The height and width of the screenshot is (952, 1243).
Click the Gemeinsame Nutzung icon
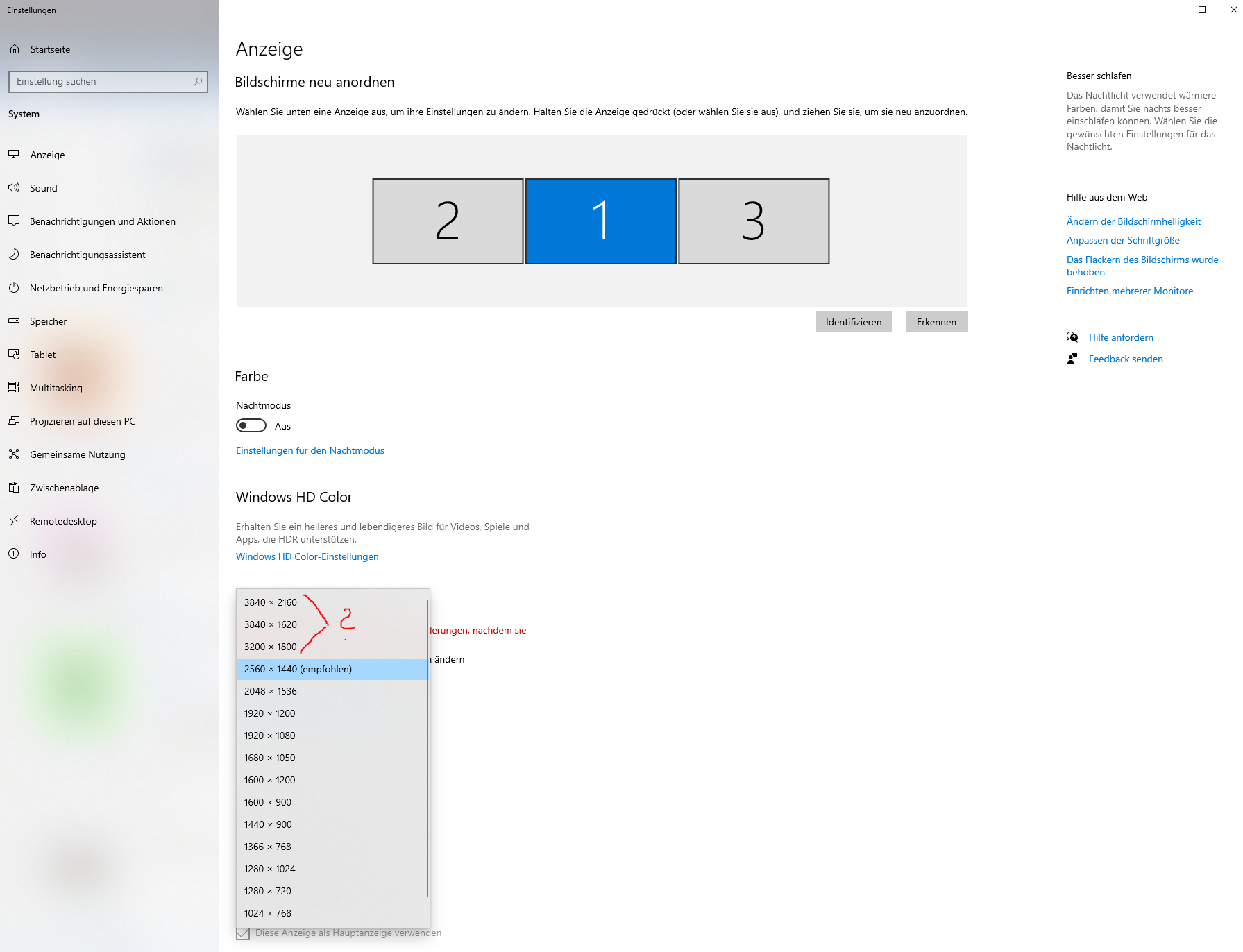pos(14,454)
